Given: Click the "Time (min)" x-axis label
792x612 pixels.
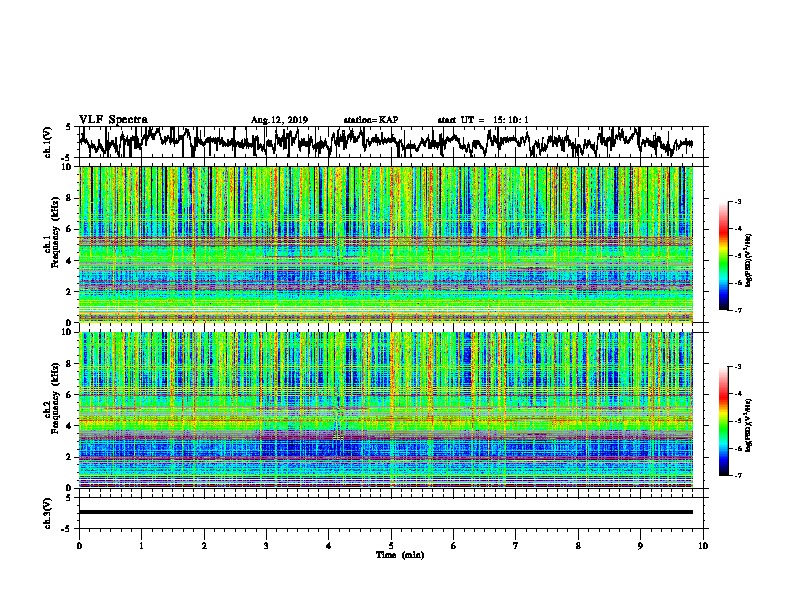Looking at the screenshot, I should point(400,555).
